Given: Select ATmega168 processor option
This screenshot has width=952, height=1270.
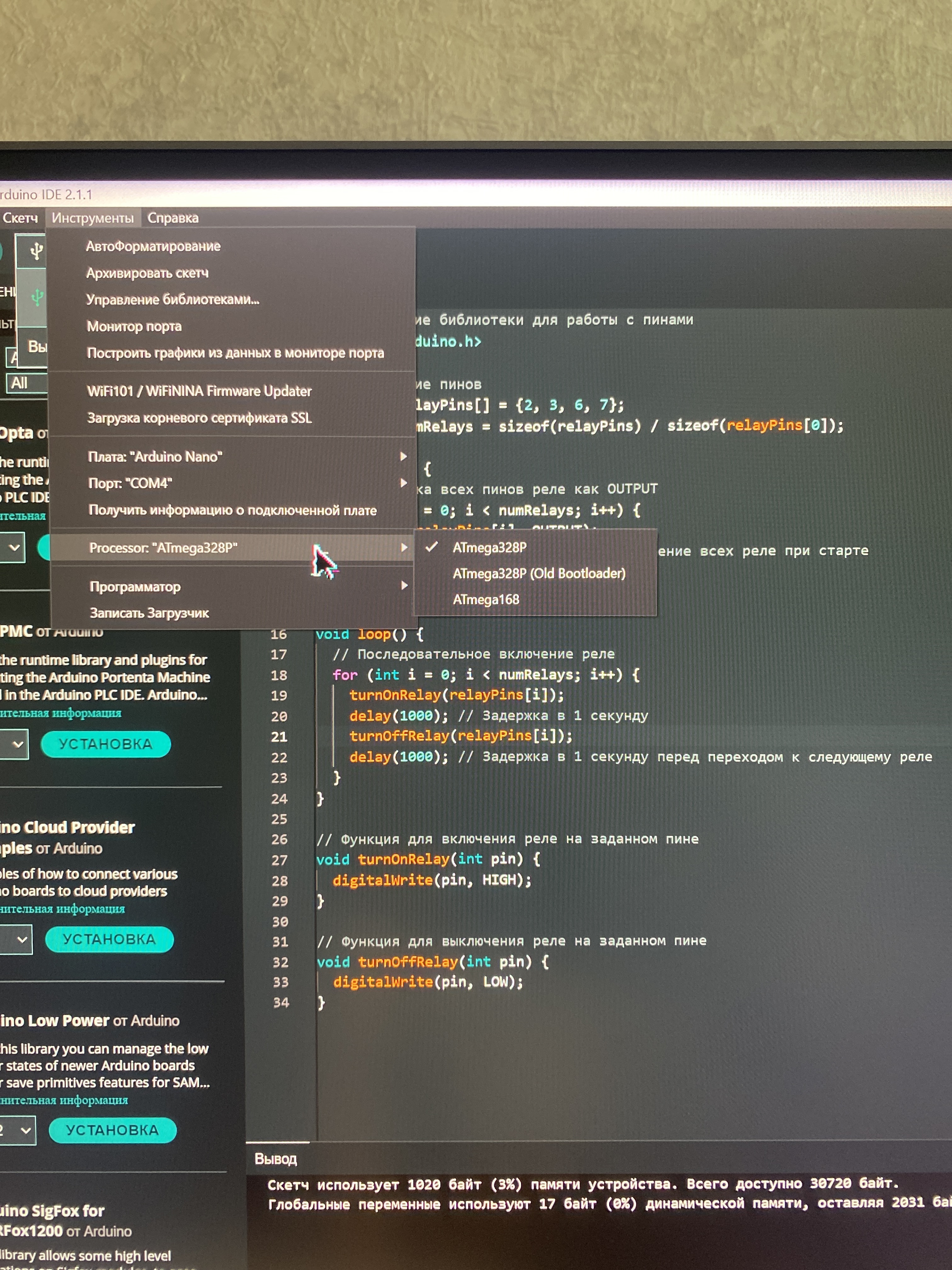Looking at the screenshot, I should (x=486, y=600).
